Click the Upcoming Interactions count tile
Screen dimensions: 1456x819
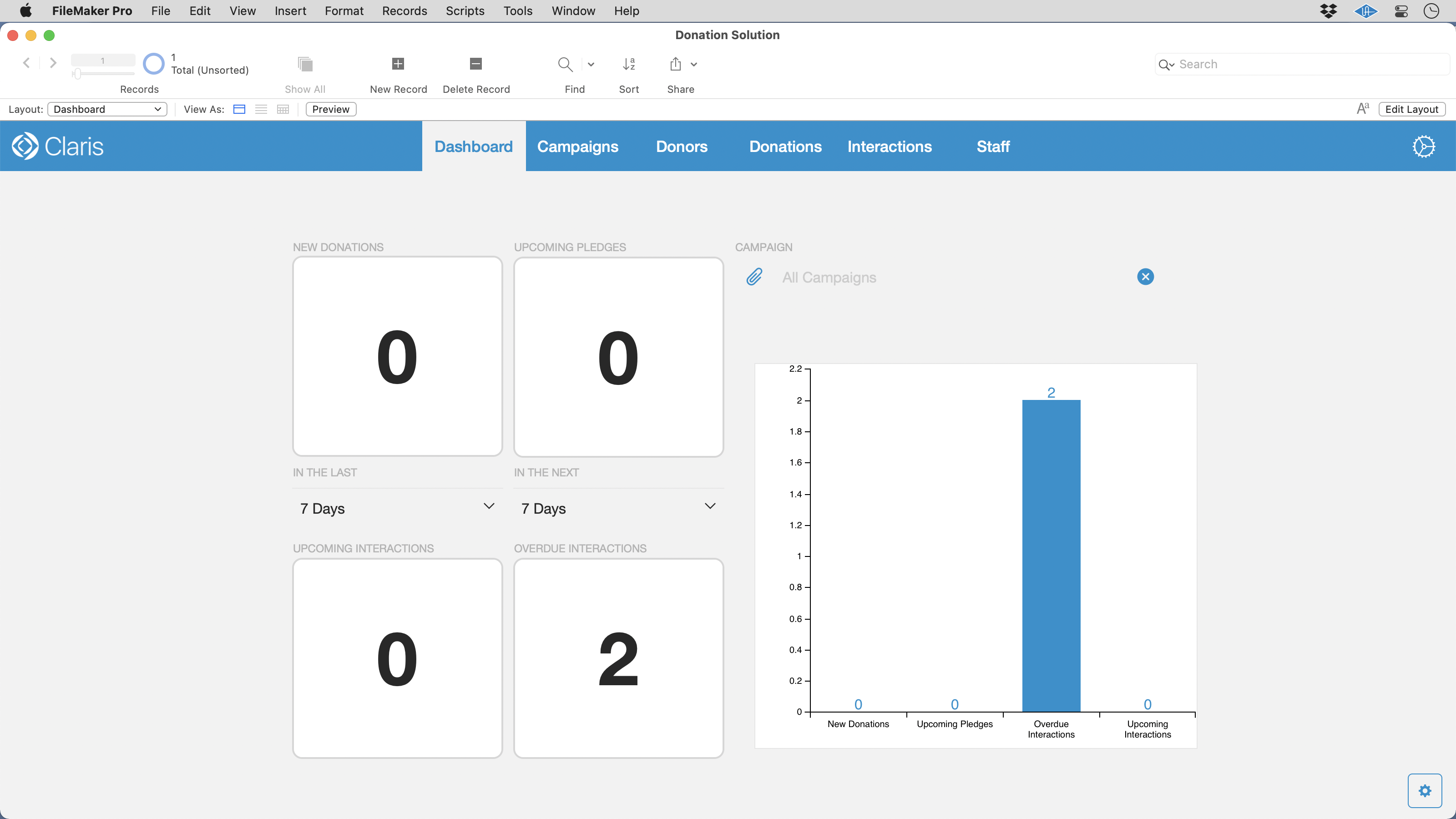pyautogui.click(x=398, y=658)
